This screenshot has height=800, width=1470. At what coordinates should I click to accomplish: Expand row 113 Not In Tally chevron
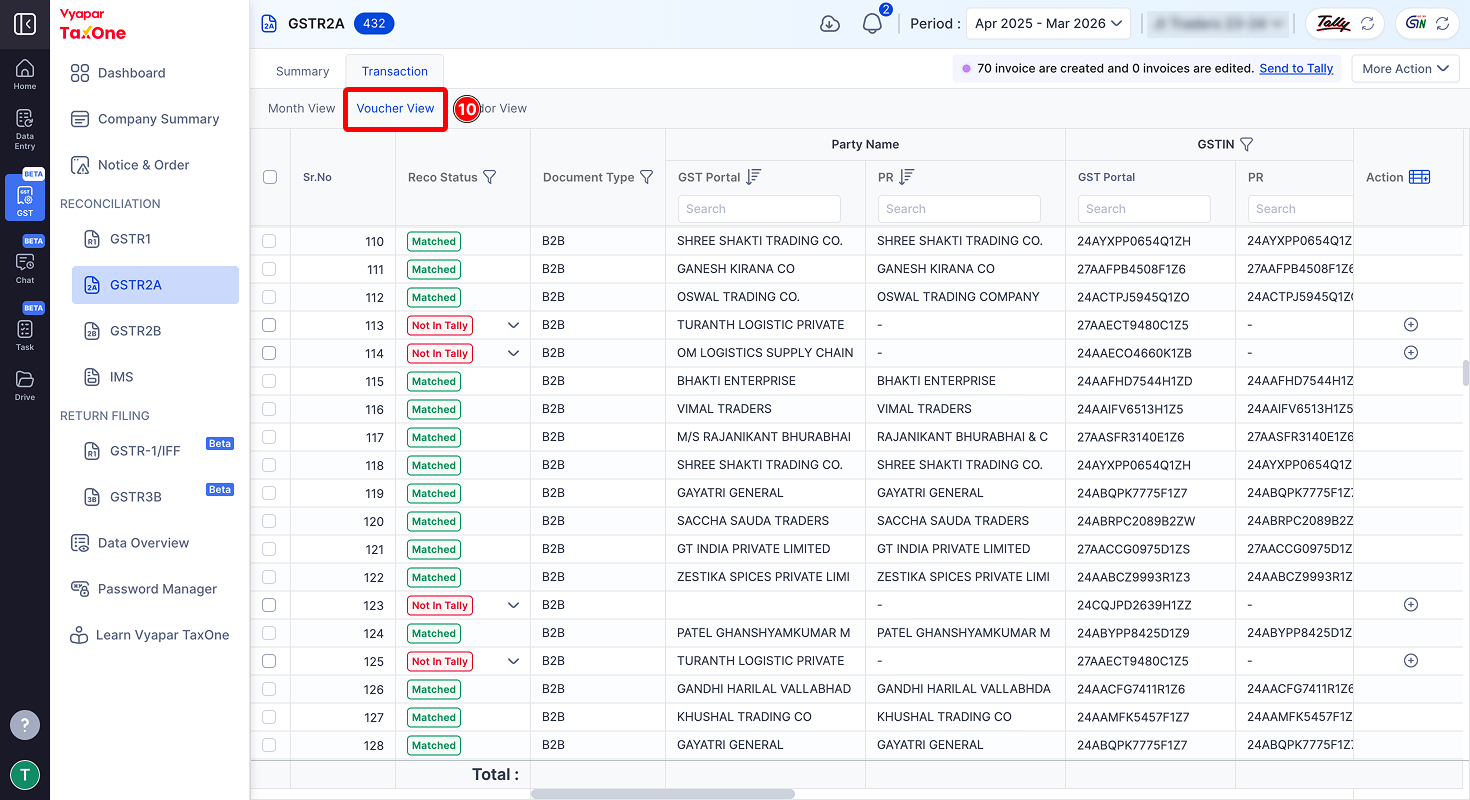coord(514,325)
